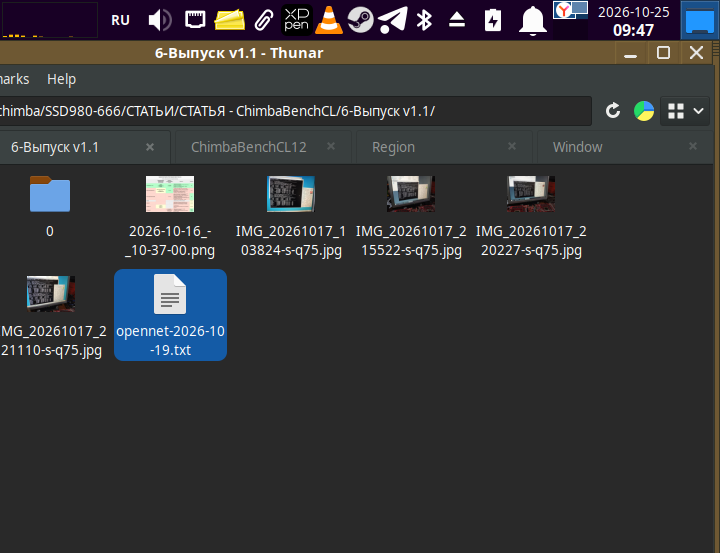The width and height of the screenshot is (720, 553).
Task: Select IMG_20261017_221110-s-q75.jpg thumbnail
Action: (51, 294)
